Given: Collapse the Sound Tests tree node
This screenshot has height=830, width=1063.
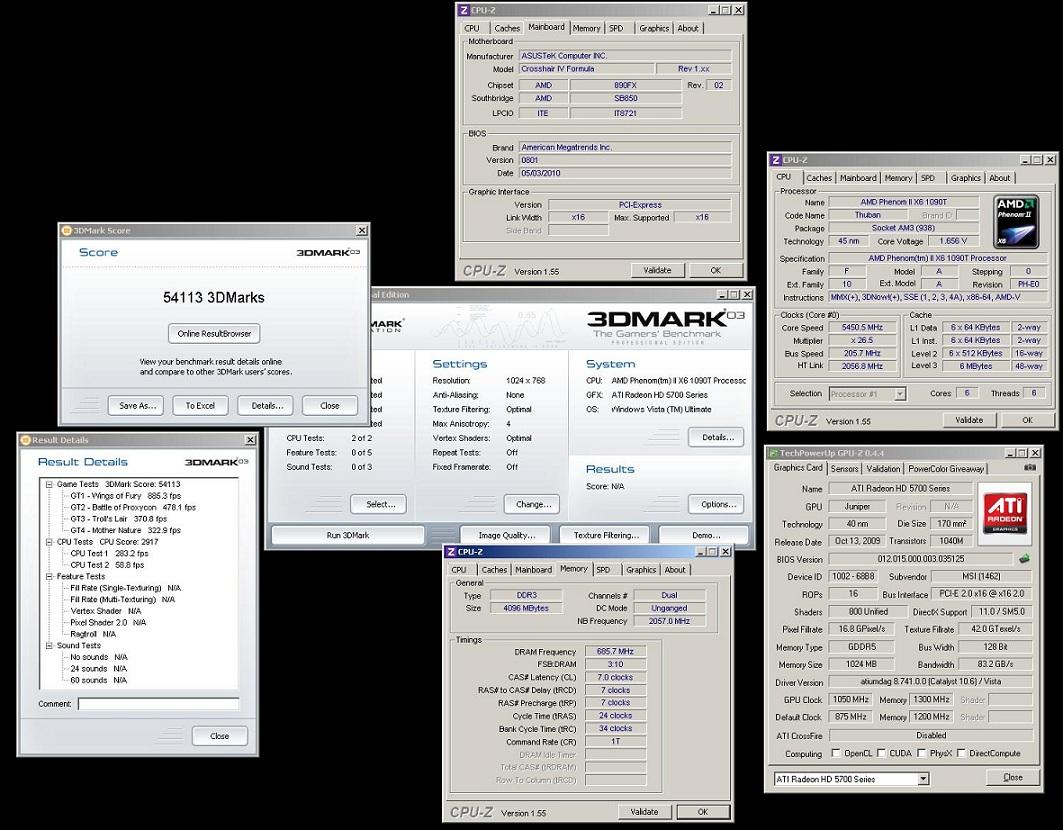Looking at the screenshot, I should tap(49, 646).
